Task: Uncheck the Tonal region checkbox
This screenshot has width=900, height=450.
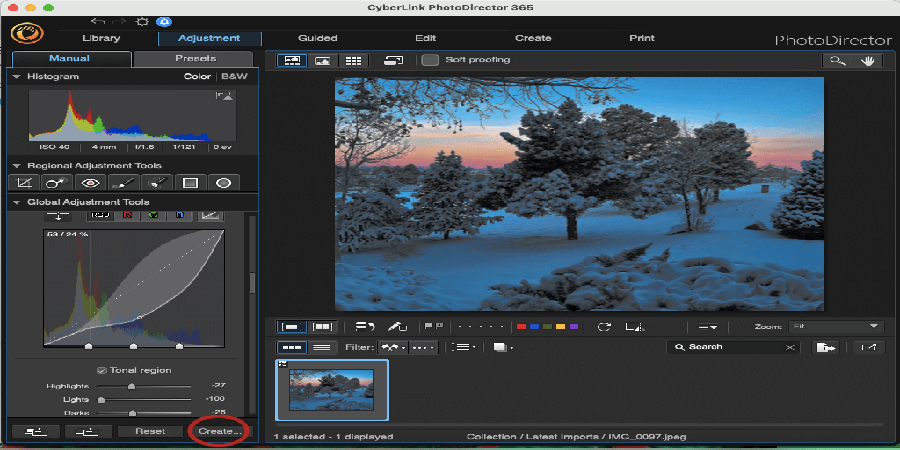Action: [x=102, y=370]
